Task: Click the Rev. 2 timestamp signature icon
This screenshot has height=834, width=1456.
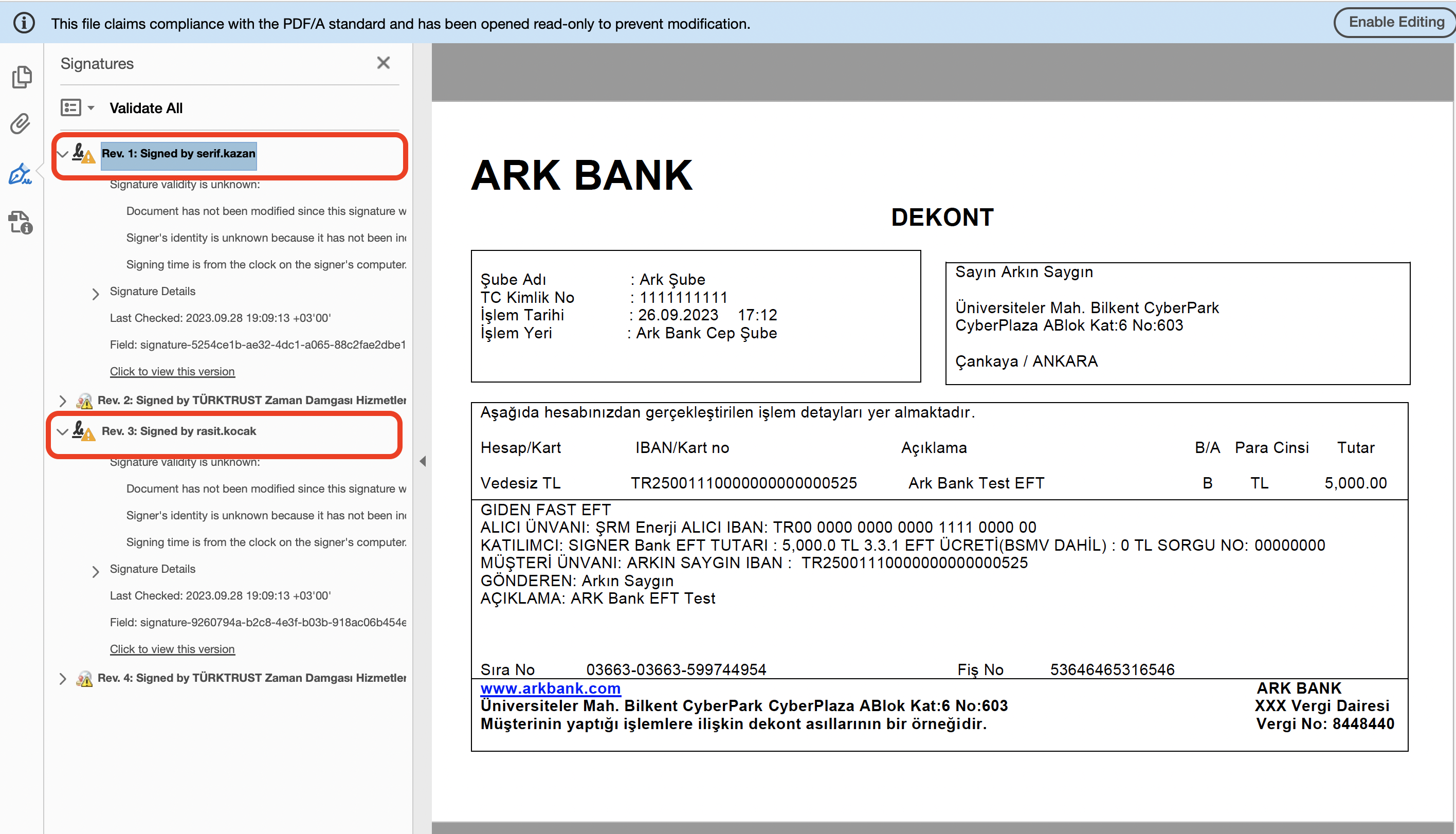Action: (84, 401)
